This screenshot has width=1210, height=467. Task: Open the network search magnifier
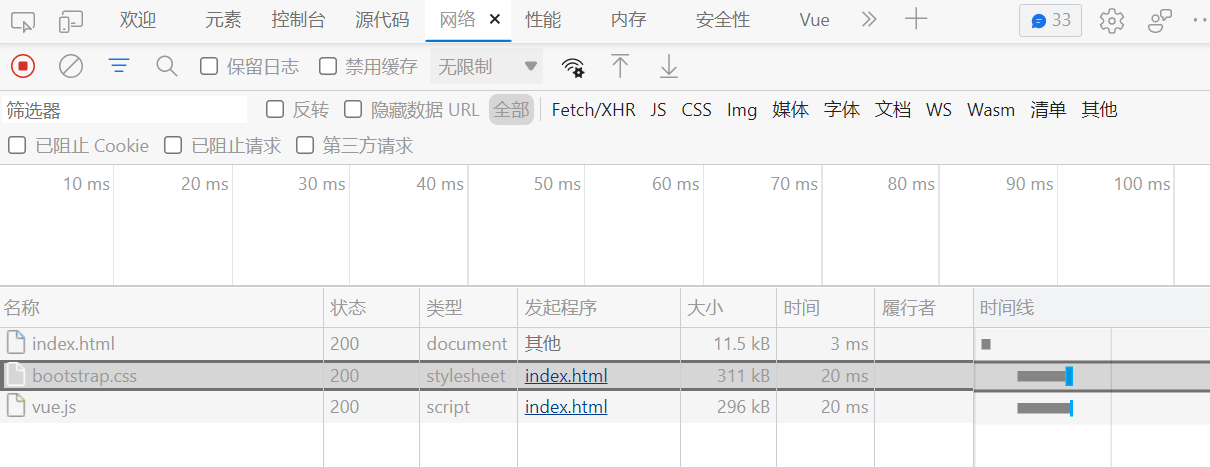point(167,67)
